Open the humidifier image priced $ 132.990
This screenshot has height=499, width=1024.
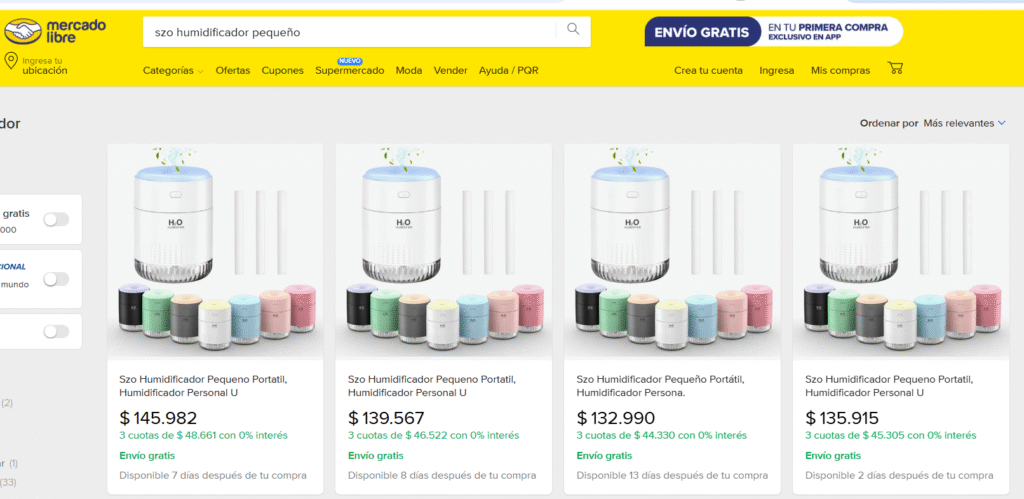click(673, 252)
